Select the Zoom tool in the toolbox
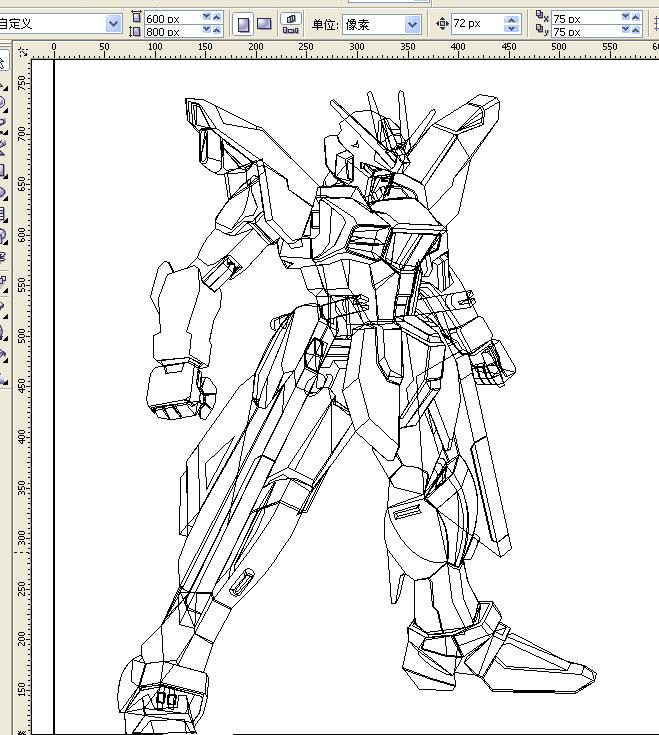This screenshot has height=735, width=659. pos(2,104)
